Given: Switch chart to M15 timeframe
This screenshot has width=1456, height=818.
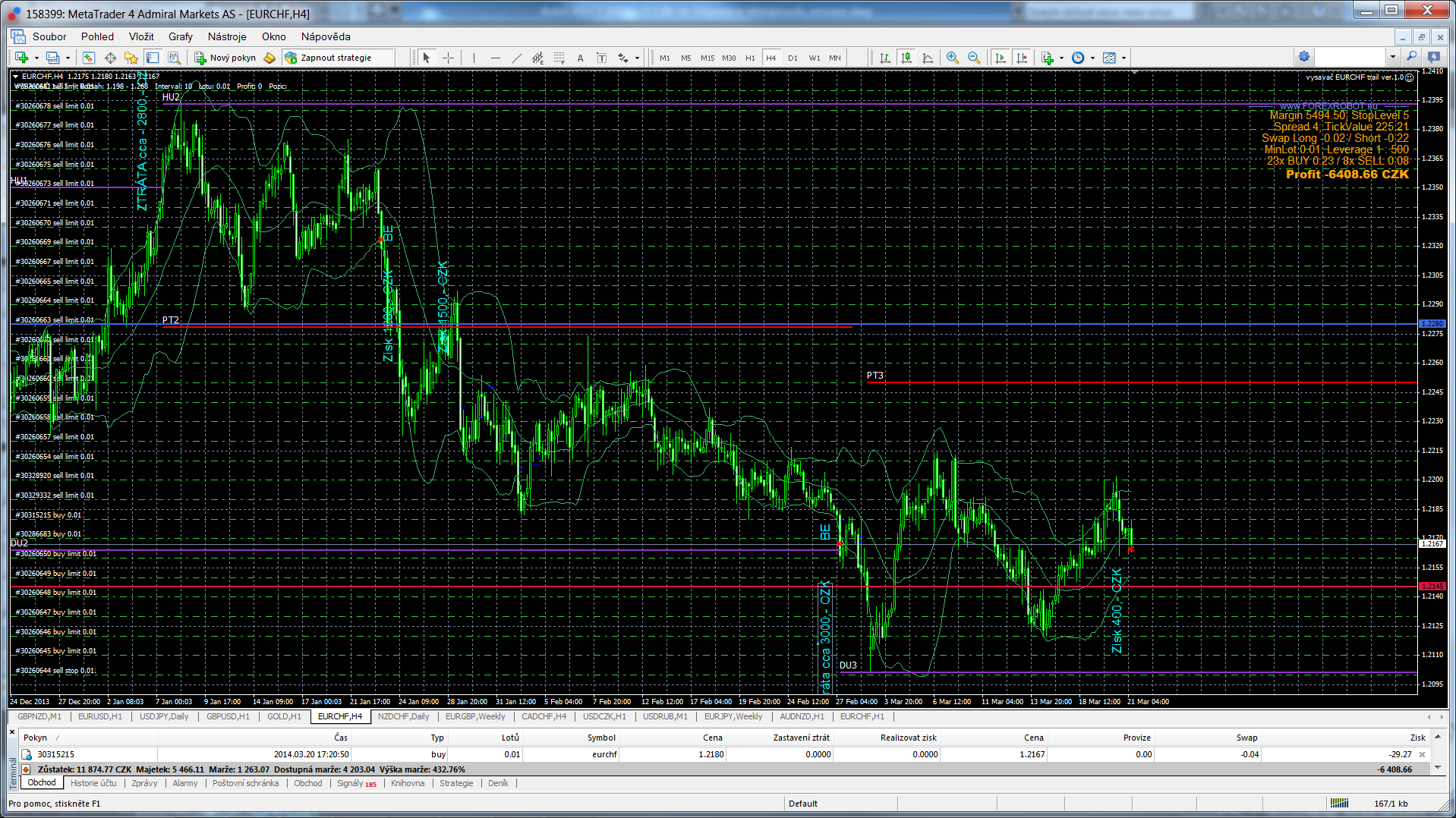Looking at the screenshot, I should tap(708, 58).
